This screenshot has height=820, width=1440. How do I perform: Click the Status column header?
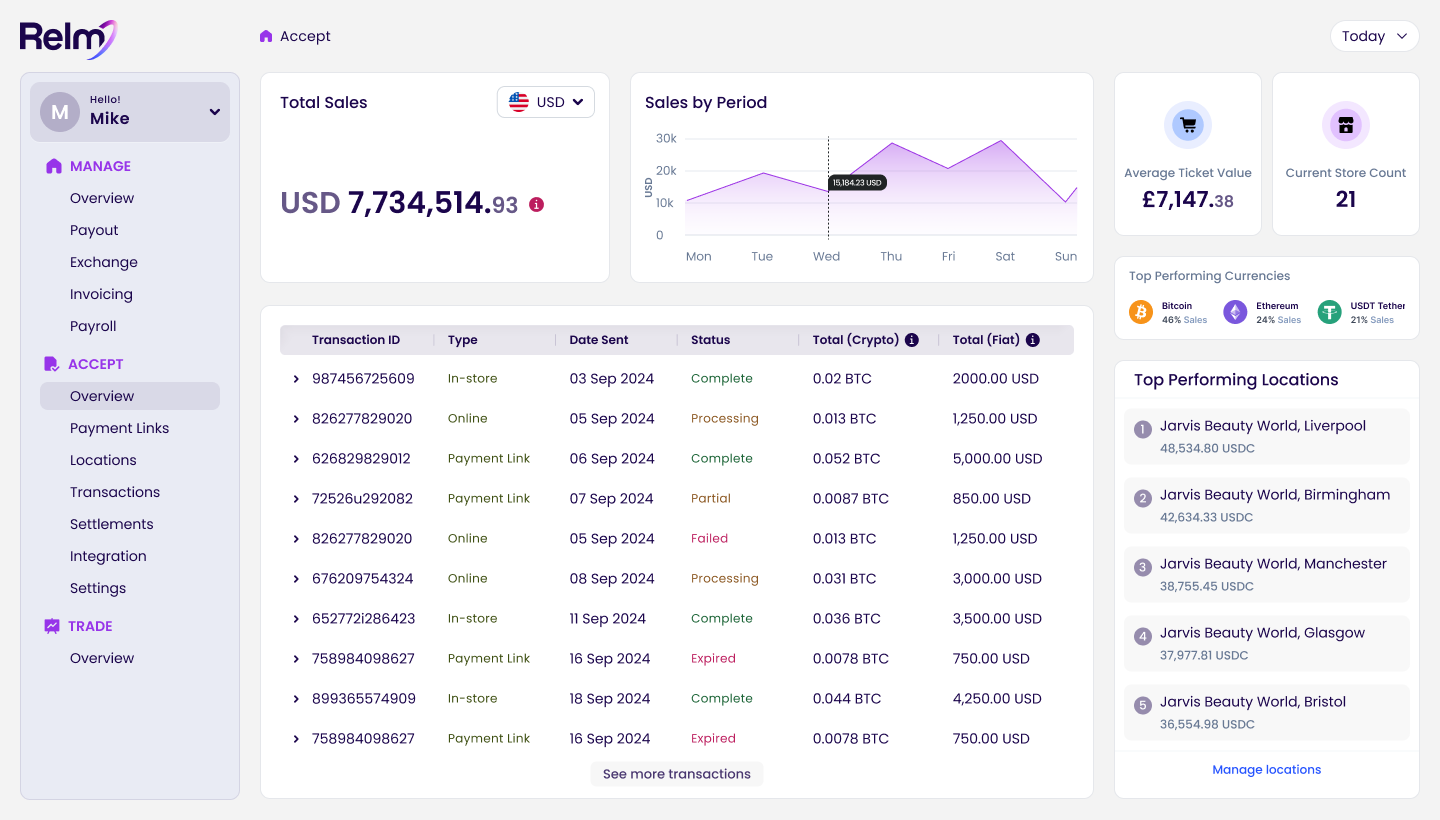pyautogui.click(x=711, y=340)
